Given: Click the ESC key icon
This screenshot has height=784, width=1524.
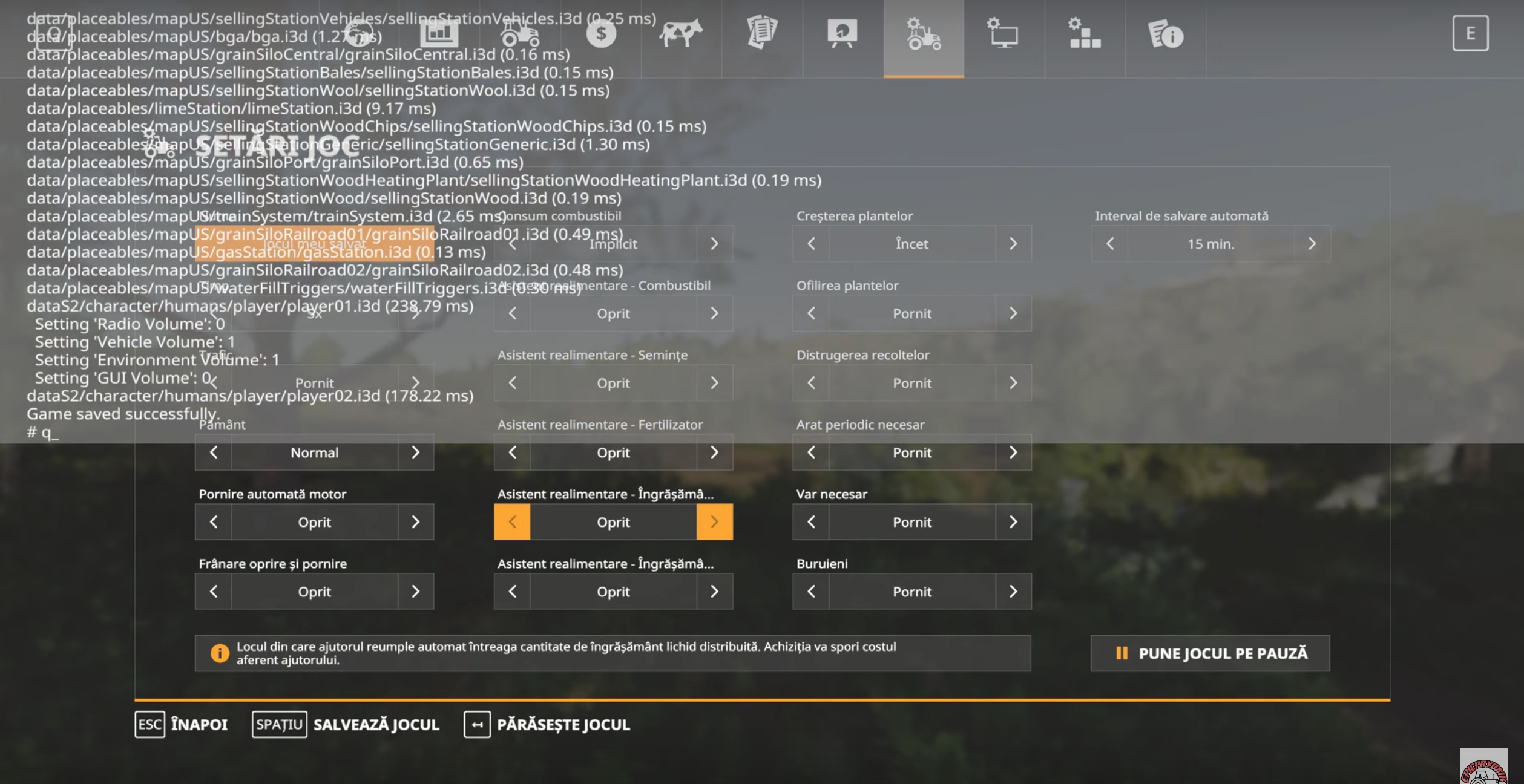Looking at the screenshot, I should coord(149,724).
